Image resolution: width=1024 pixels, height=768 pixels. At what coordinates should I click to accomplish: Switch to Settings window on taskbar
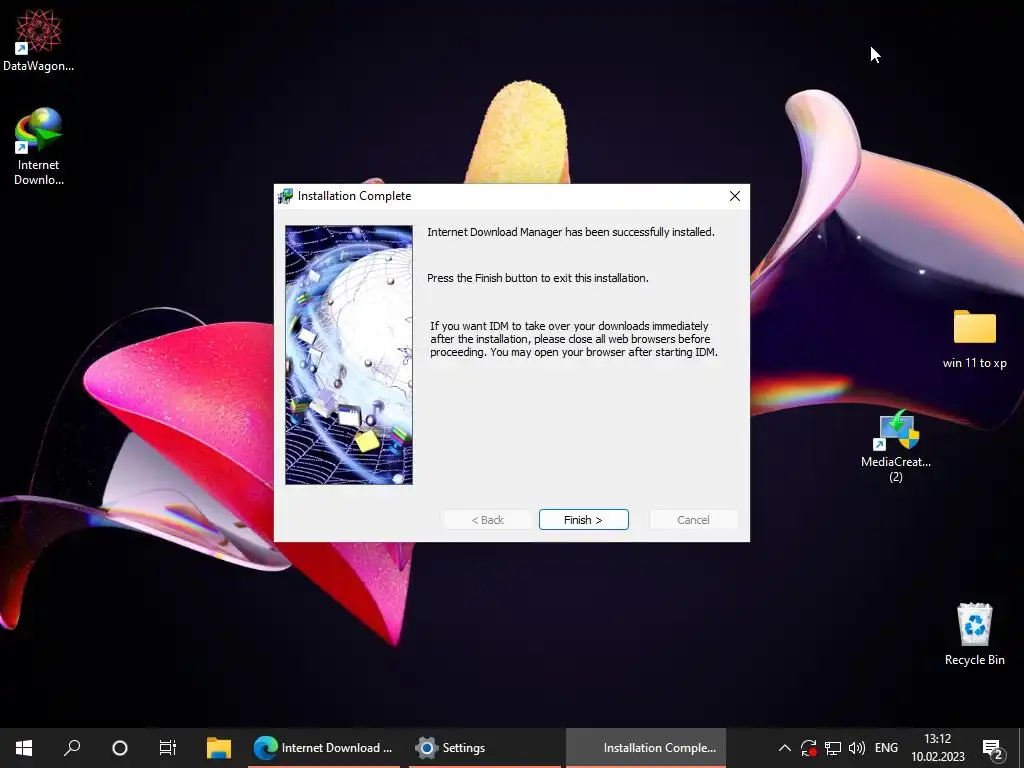(x=484, y=748)
